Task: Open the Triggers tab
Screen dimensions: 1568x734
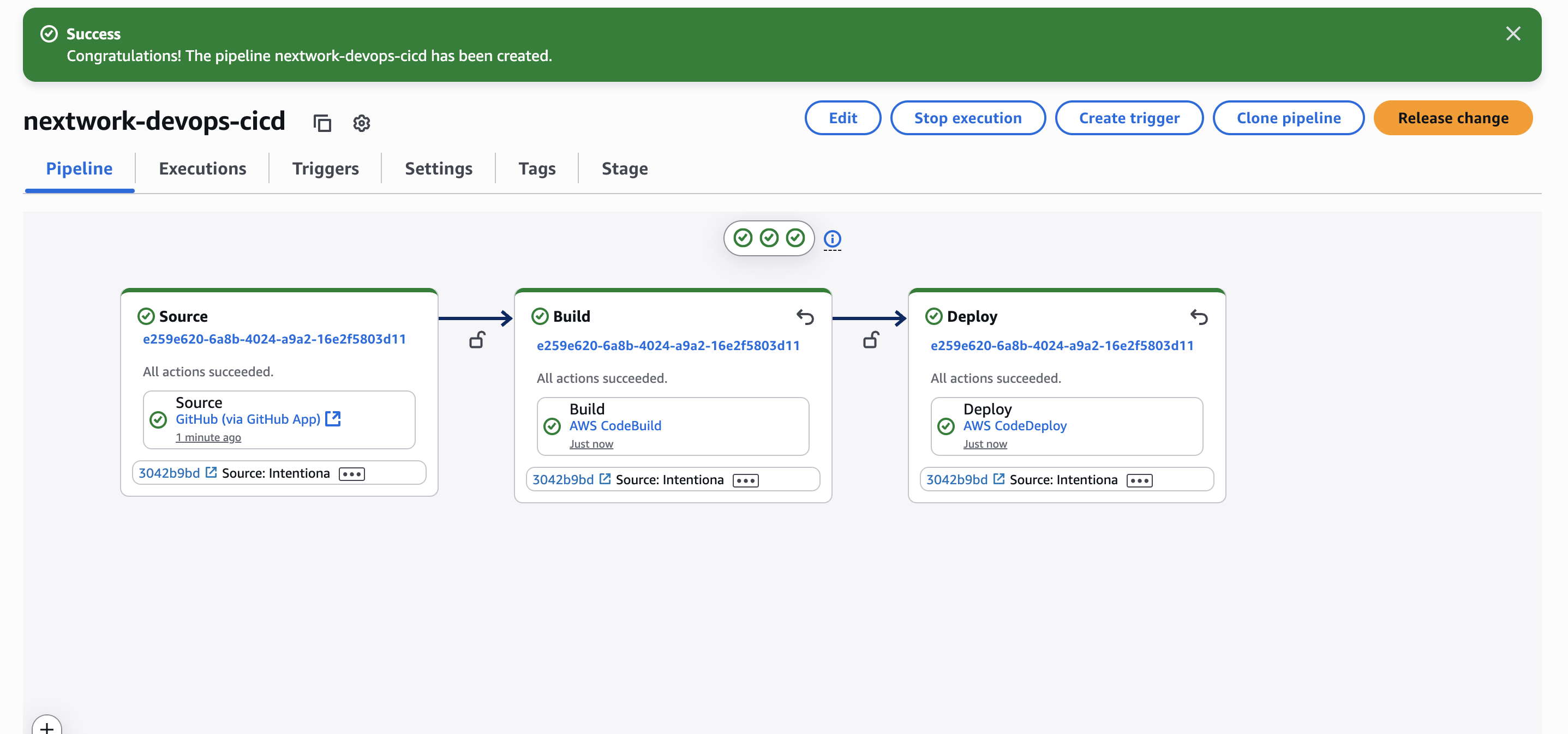Action: pos(325,169)
